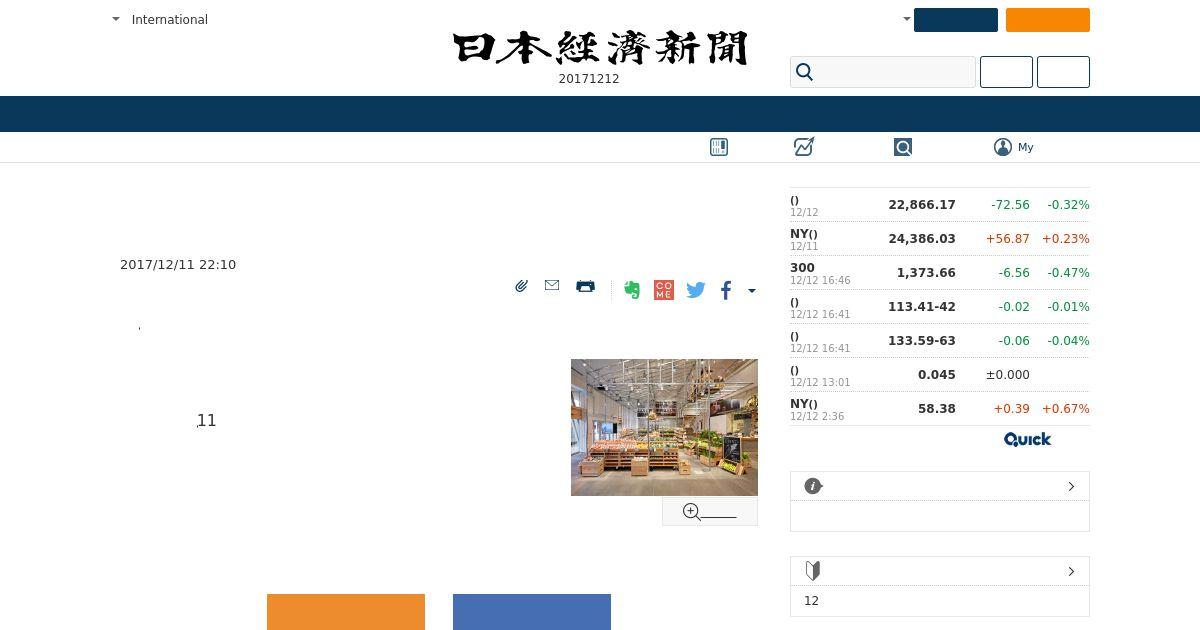Click the blue block below article
Screen dimensions: 1200x630
532,612
